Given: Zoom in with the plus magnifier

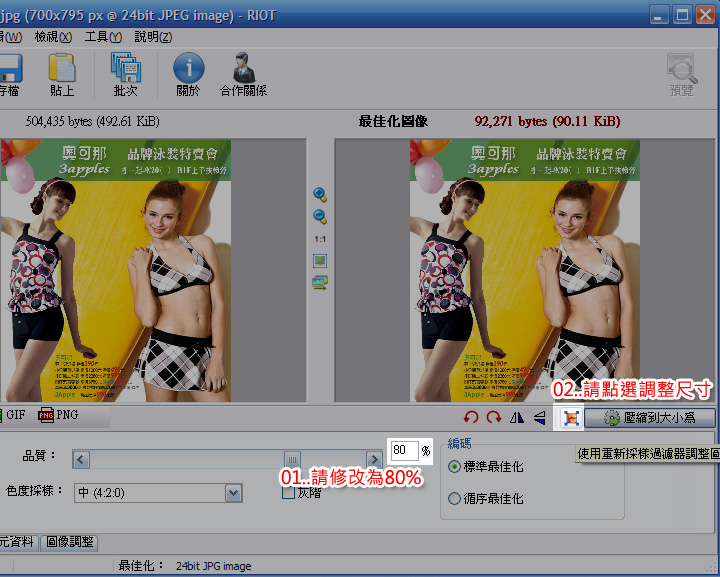Looking at the screenshot, I should tap(320, 195).
